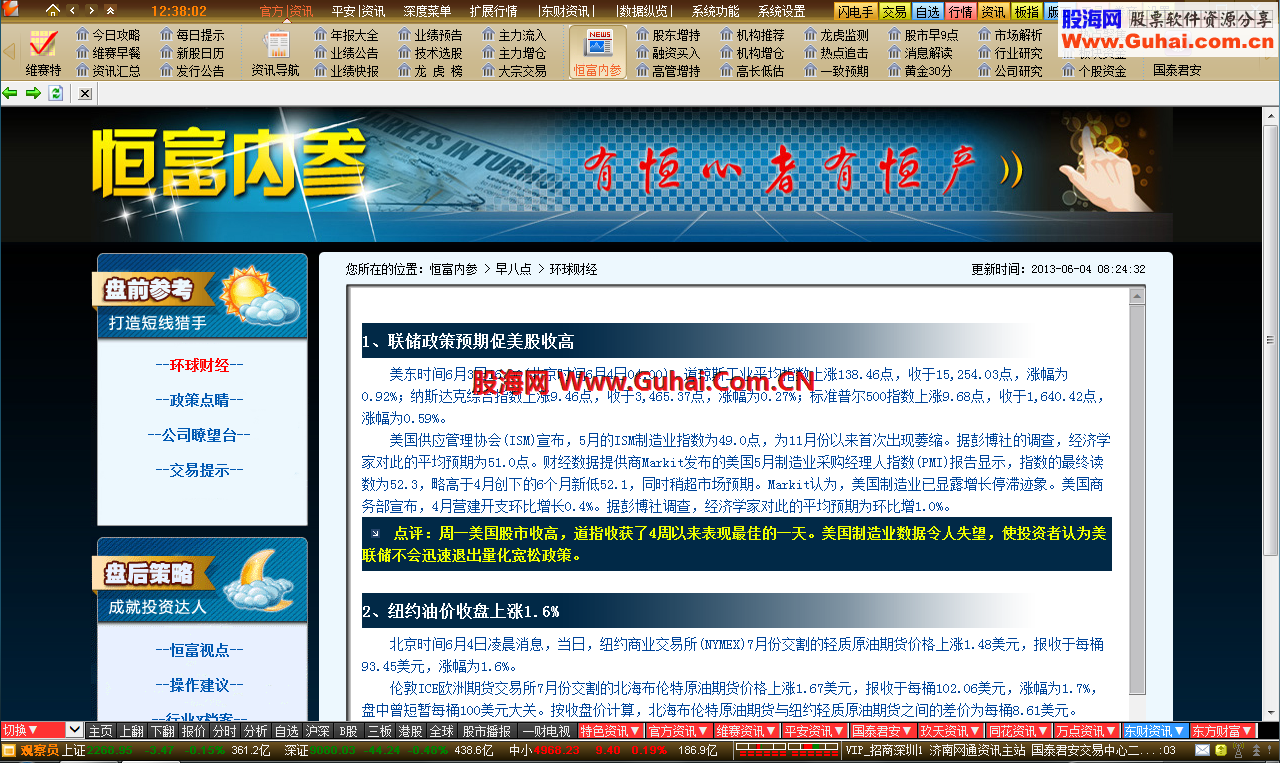Open 融资买入 in the toolbar
The height and width of the screenshot is (763, 1280).
click(x=668, y=53)
